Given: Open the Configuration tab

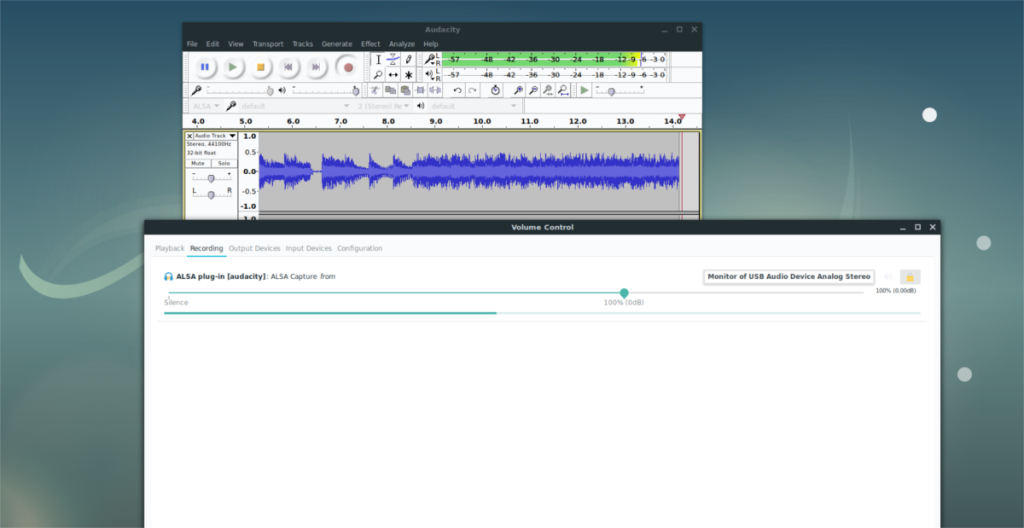Looking at the screenshot, I should (359, 248).
